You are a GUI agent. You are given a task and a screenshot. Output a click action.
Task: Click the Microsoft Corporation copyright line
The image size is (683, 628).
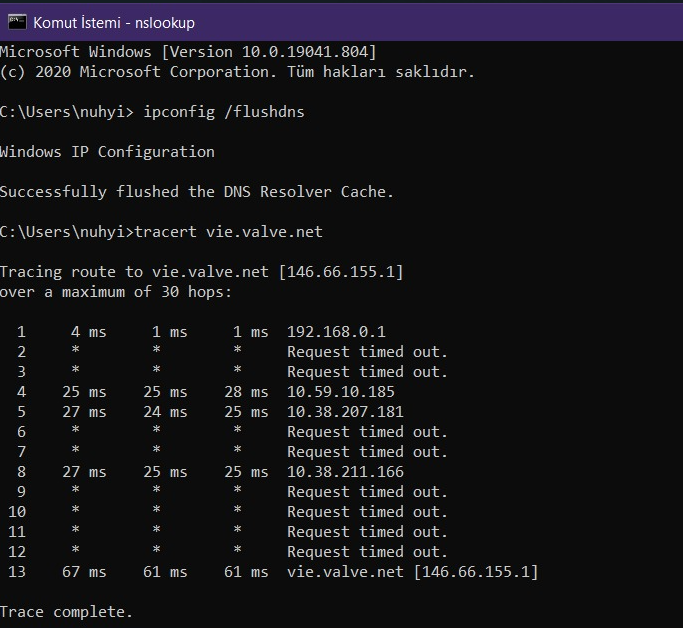[238, 72]
